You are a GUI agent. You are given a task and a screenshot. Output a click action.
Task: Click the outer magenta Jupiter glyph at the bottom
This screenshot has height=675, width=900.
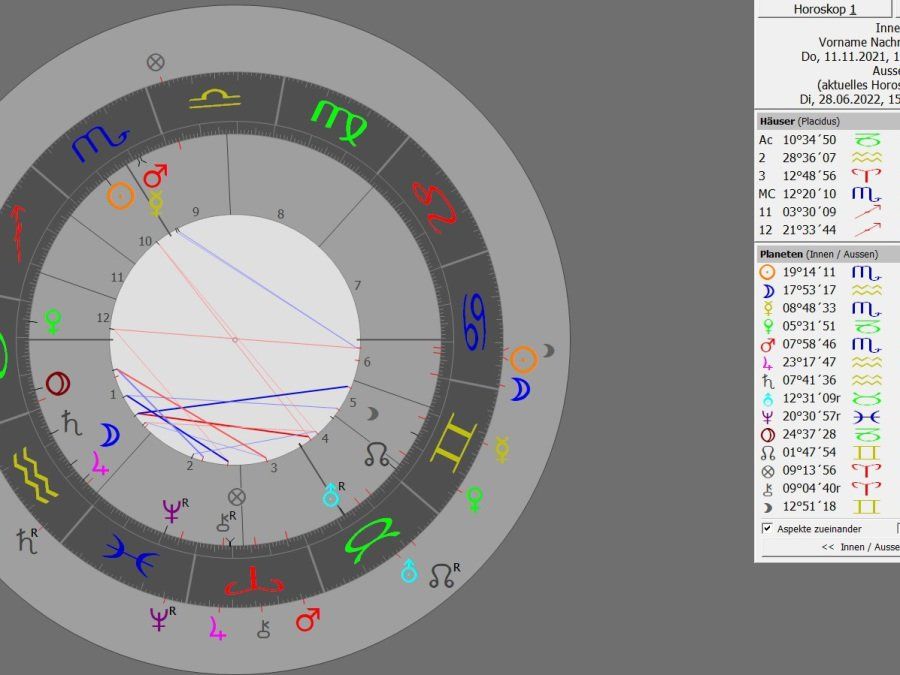[218, 627]
